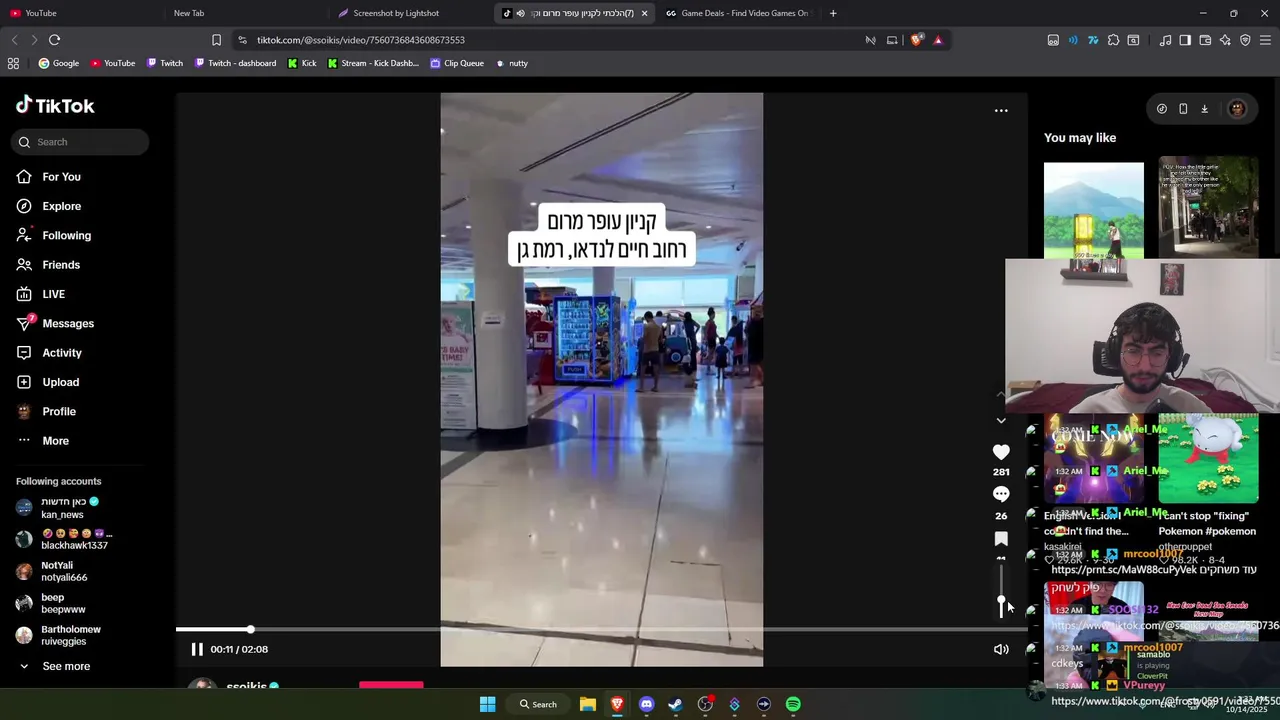Open the Brave hamburger main menu
This screenshot has height=720, width=1280.
pos(1266,40)
